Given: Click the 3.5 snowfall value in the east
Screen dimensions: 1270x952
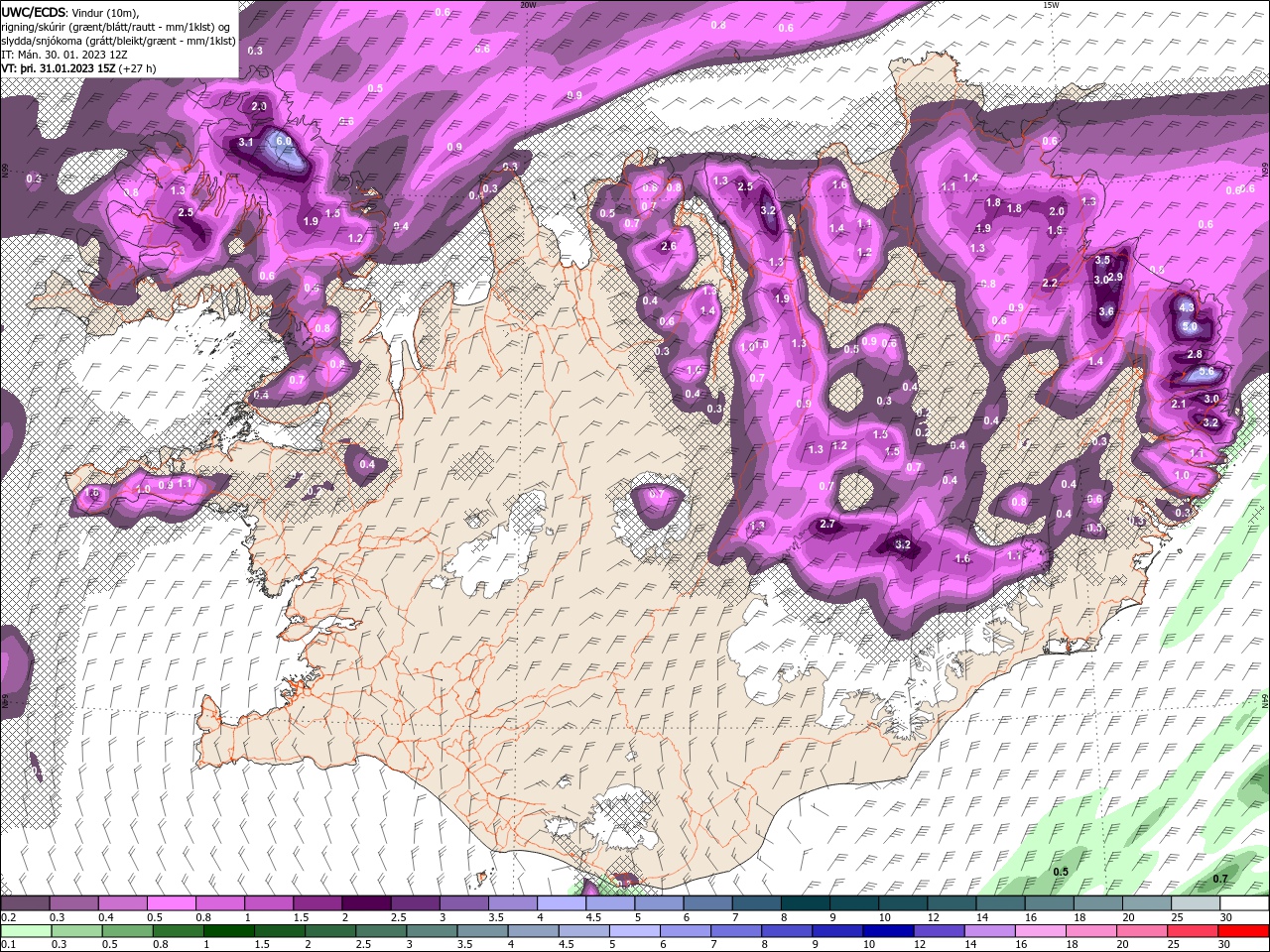Looking at the screenshot, I should coord(1102,261).
